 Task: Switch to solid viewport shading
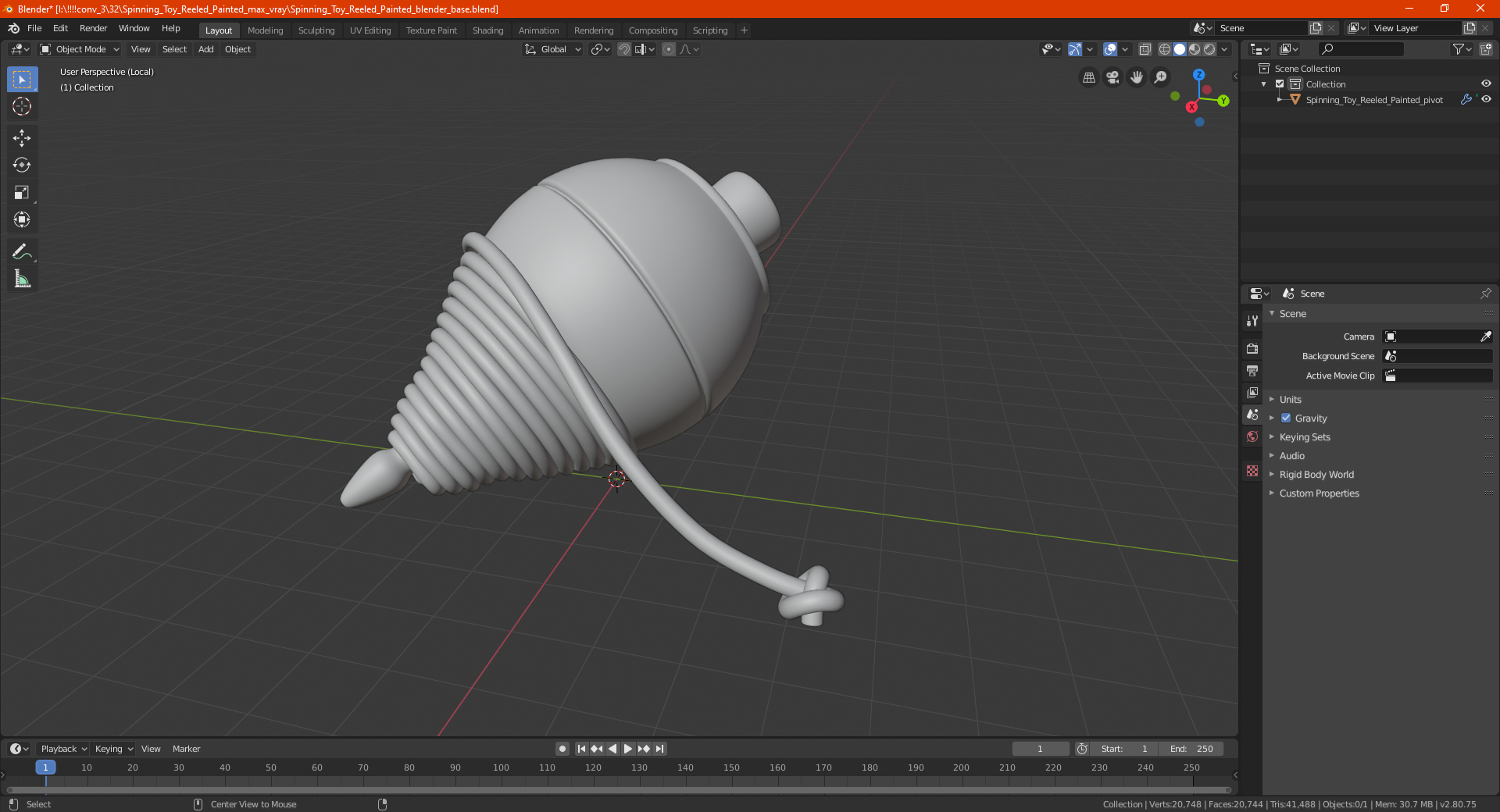tap(1180, 49)
